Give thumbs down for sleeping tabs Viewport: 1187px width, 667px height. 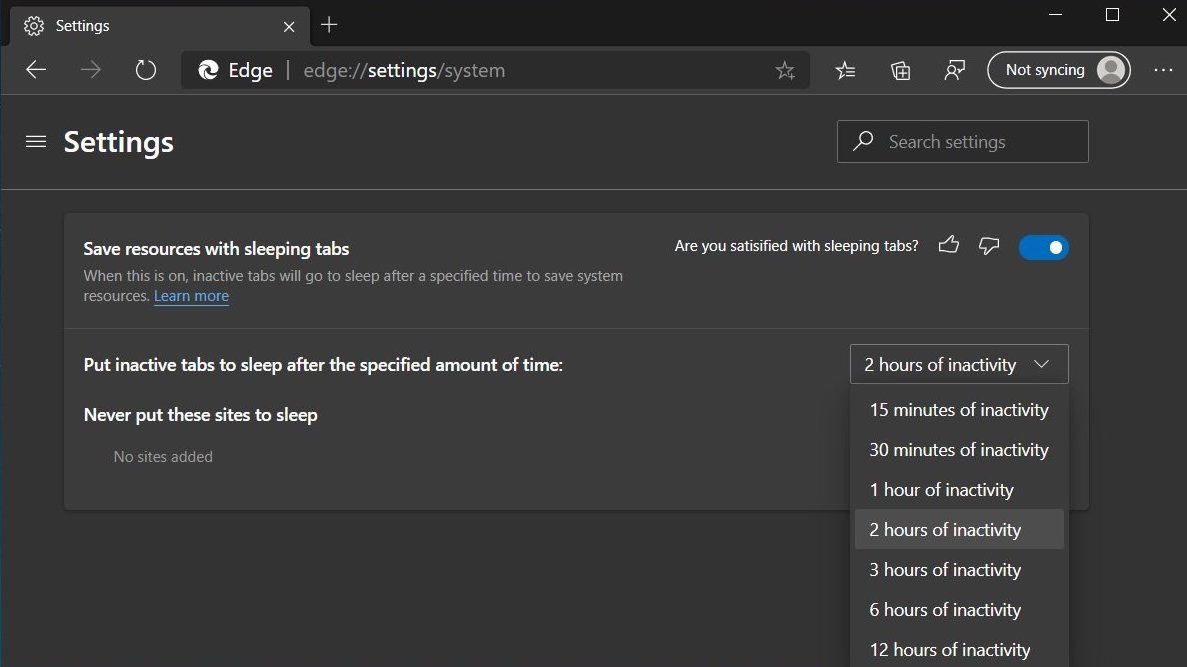click(x=989, y=245)
